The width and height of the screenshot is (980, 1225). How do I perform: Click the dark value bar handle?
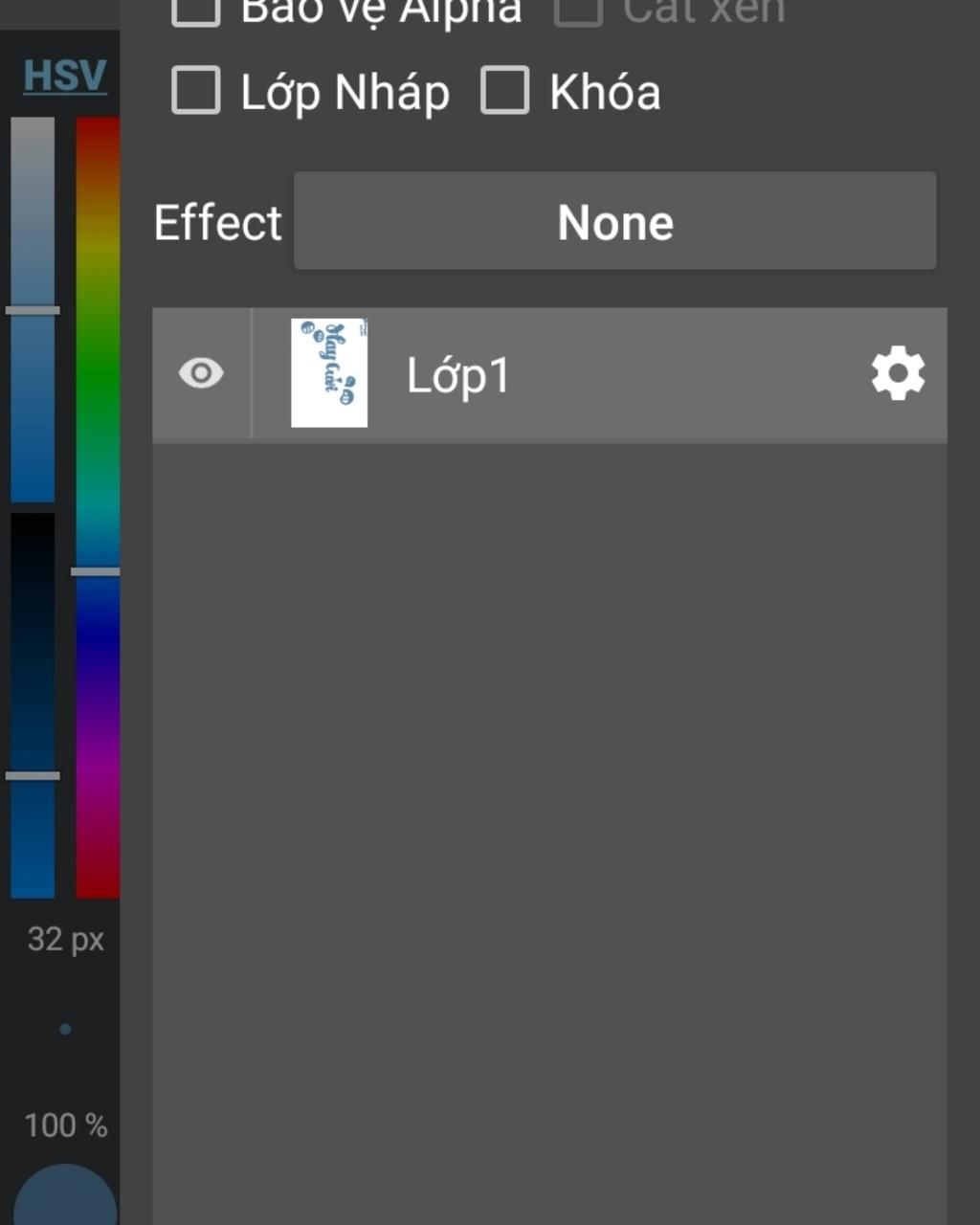33,775
